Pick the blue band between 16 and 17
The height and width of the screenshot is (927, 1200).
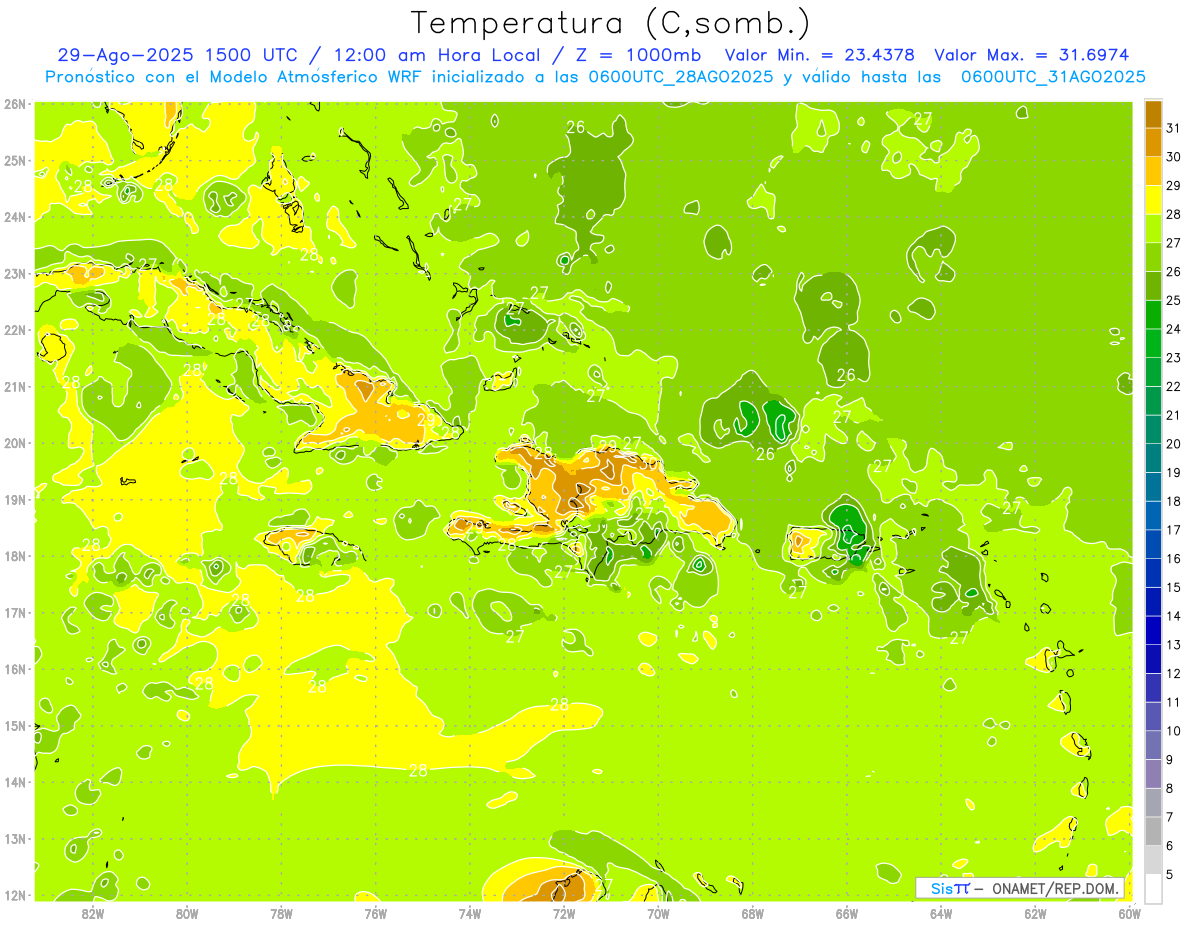(x=1153, y=544)
